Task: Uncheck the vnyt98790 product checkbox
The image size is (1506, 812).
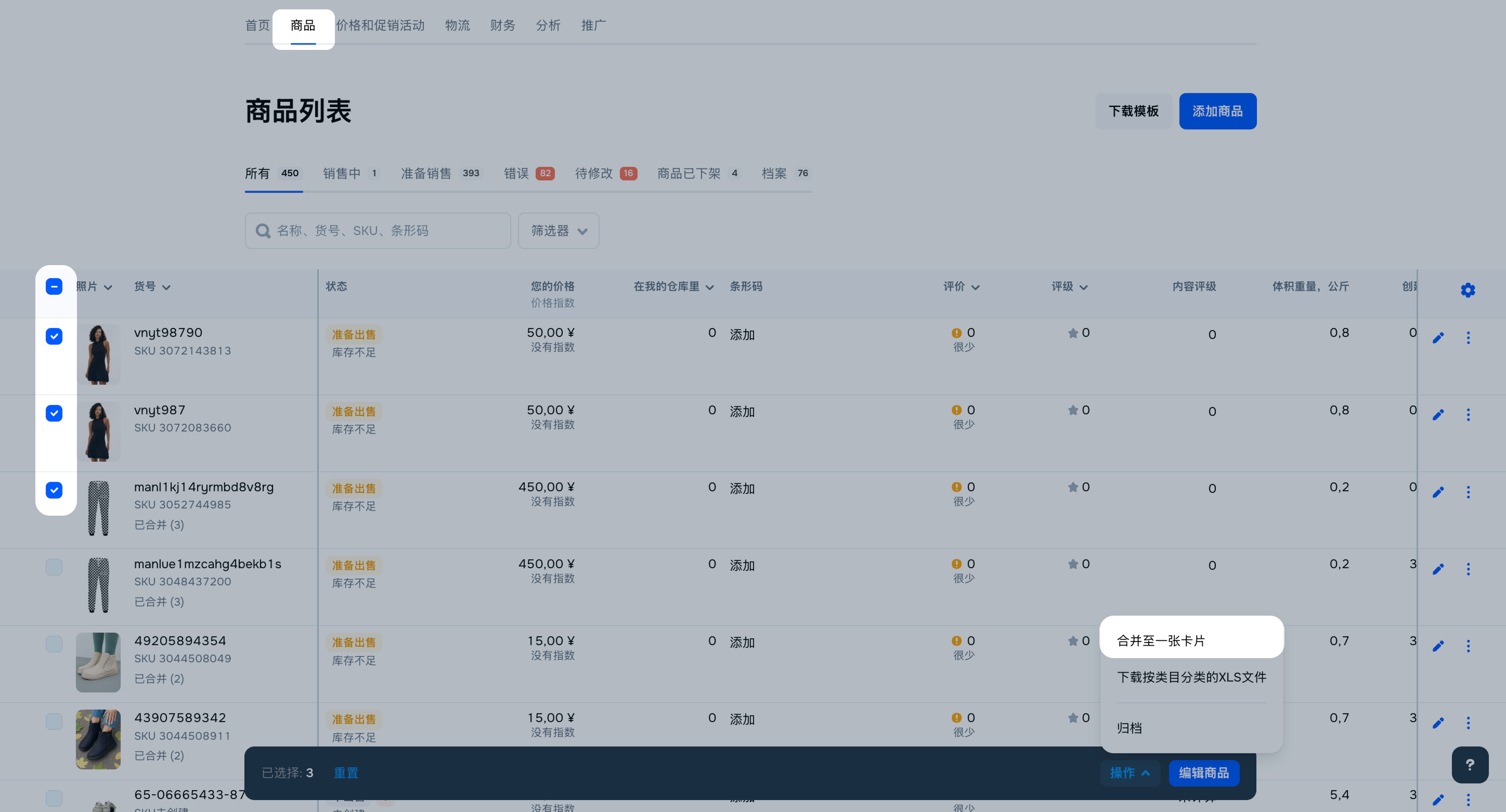Action: (54, 336)
